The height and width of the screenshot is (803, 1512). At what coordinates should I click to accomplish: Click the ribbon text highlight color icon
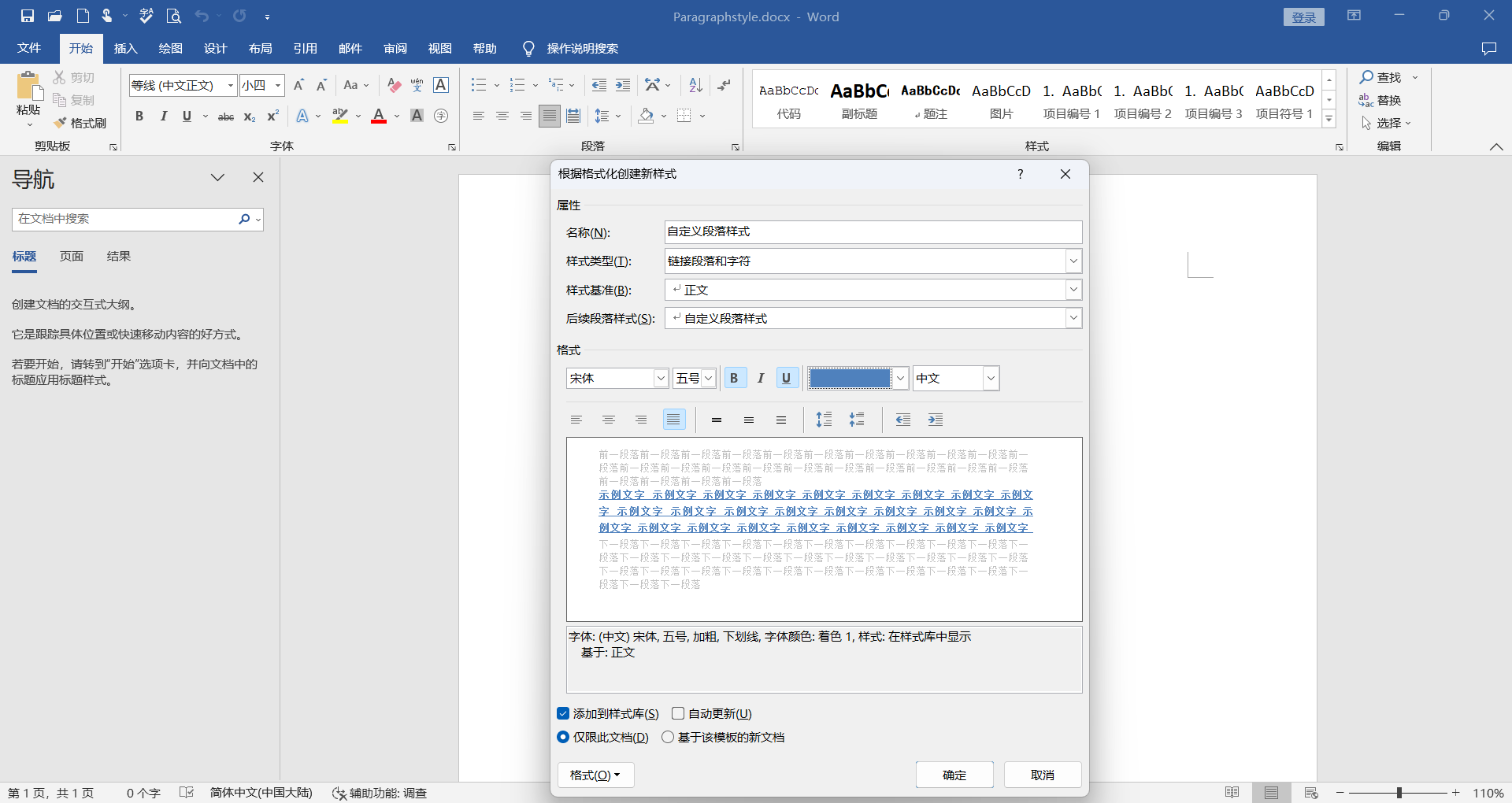tap(340, 117)
